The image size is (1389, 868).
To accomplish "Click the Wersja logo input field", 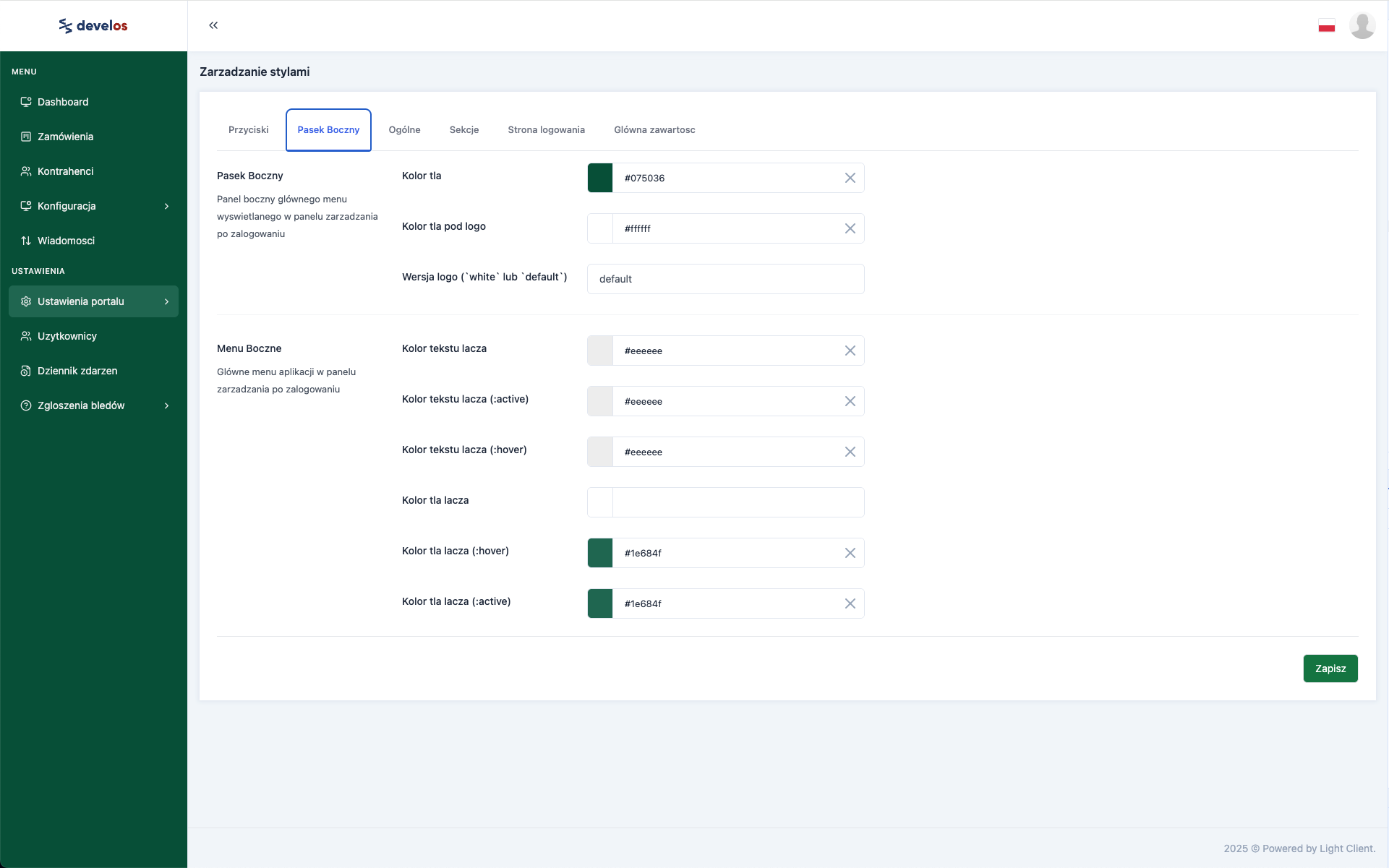I will [725, 279].
